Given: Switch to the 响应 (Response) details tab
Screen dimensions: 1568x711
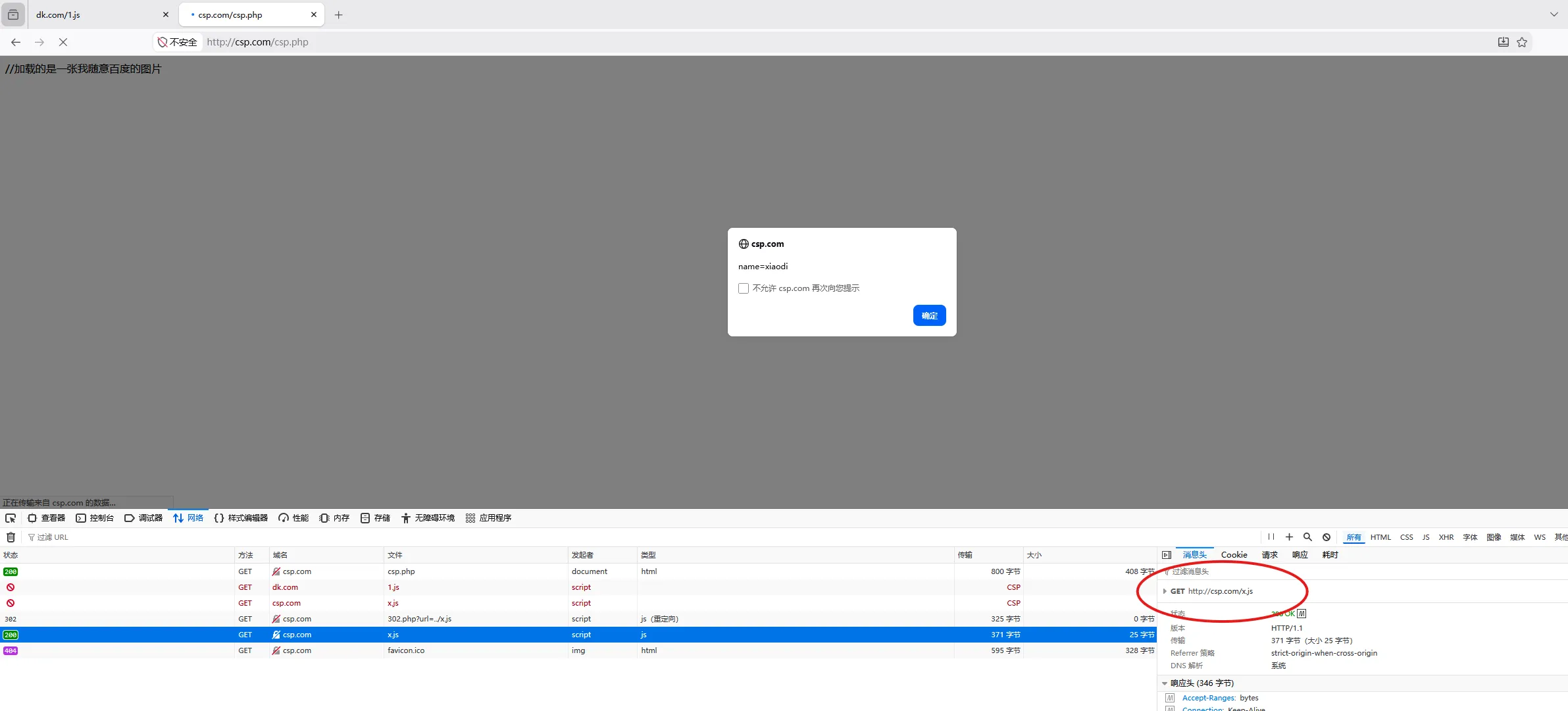Looking at the screenshot, I should [1300, 555].
